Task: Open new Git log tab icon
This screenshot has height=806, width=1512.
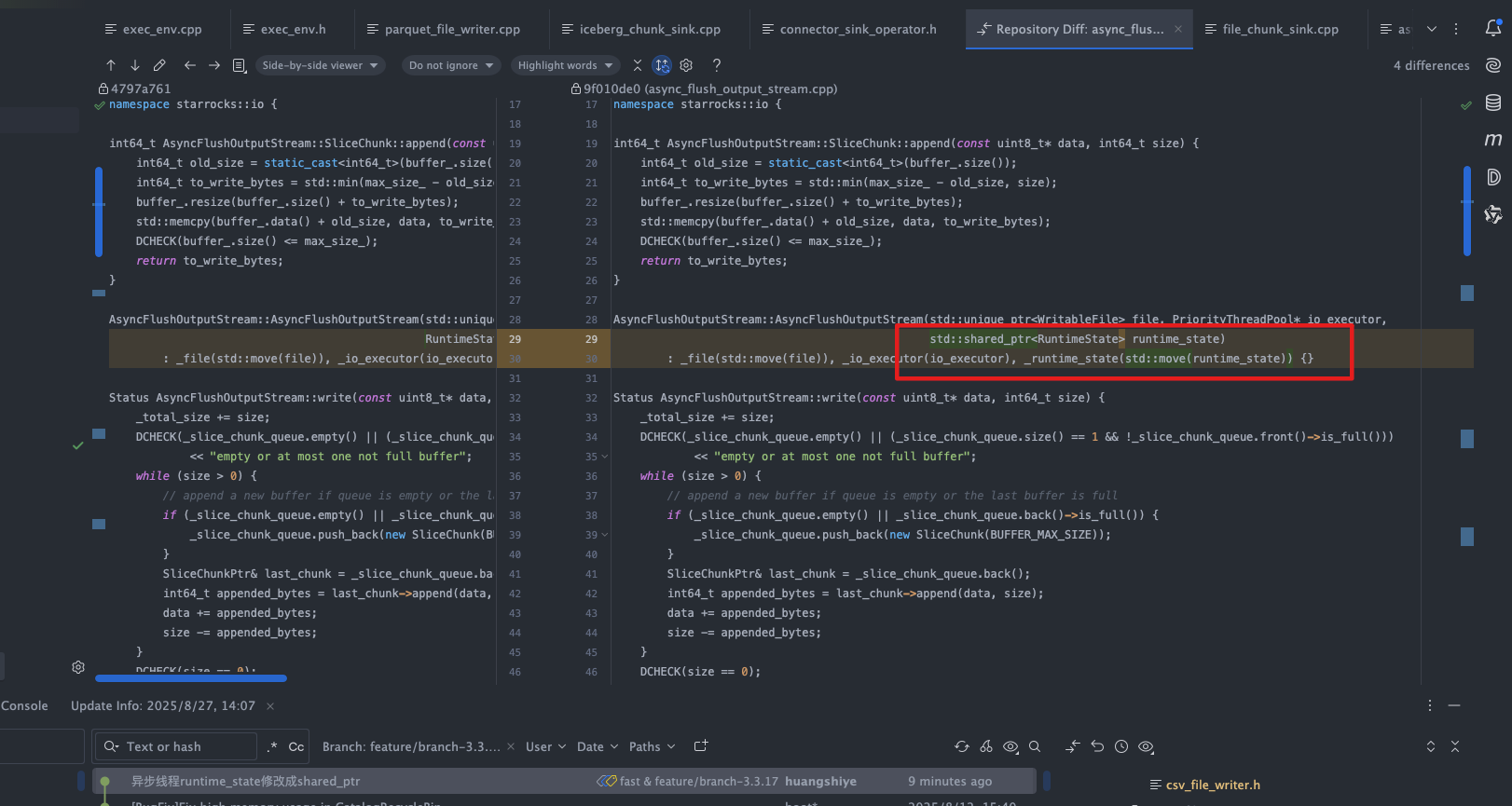Action: coord(701,746)
